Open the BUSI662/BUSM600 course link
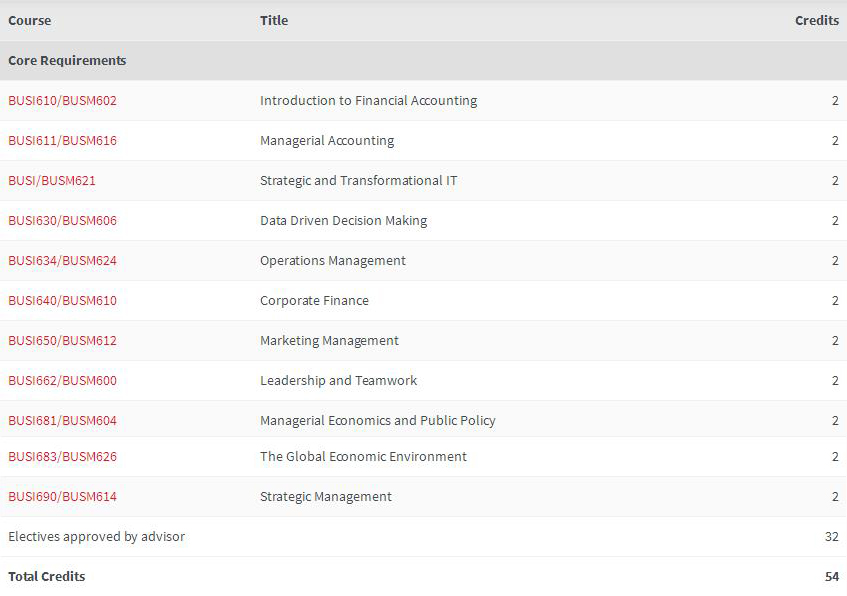 [x=62, y=381]
